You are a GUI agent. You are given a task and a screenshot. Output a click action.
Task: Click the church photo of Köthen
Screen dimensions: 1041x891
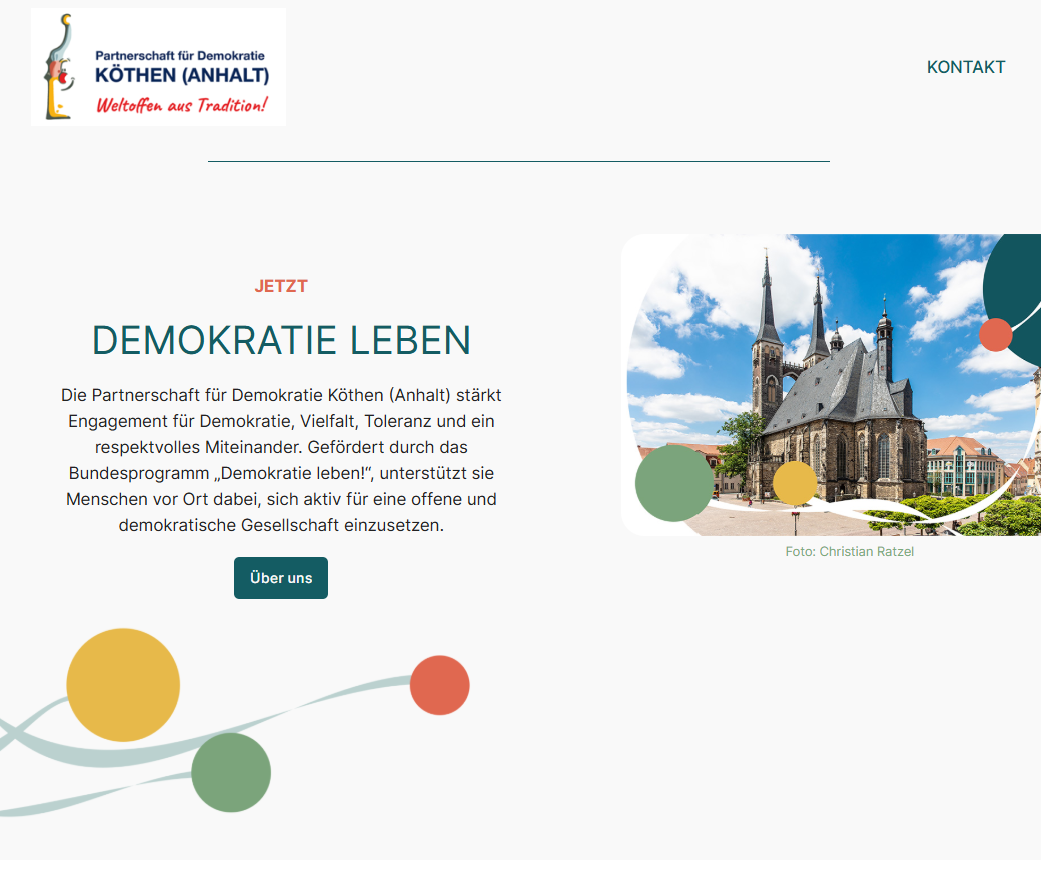[831, 384]
